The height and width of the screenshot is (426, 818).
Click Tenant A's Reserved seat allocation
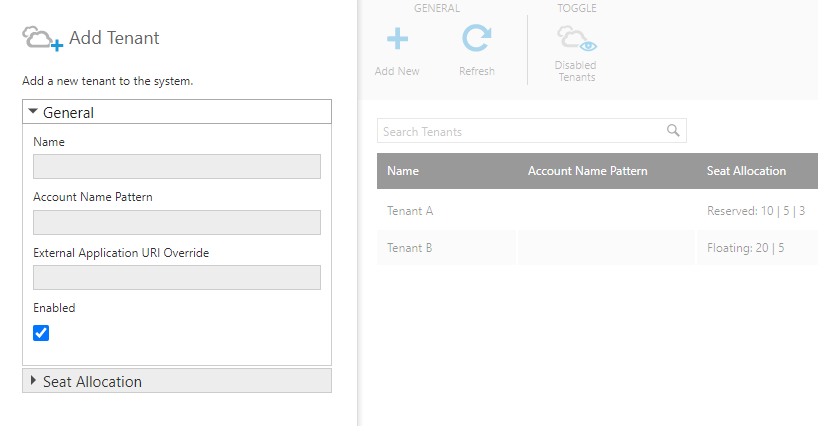pos(756,211)
